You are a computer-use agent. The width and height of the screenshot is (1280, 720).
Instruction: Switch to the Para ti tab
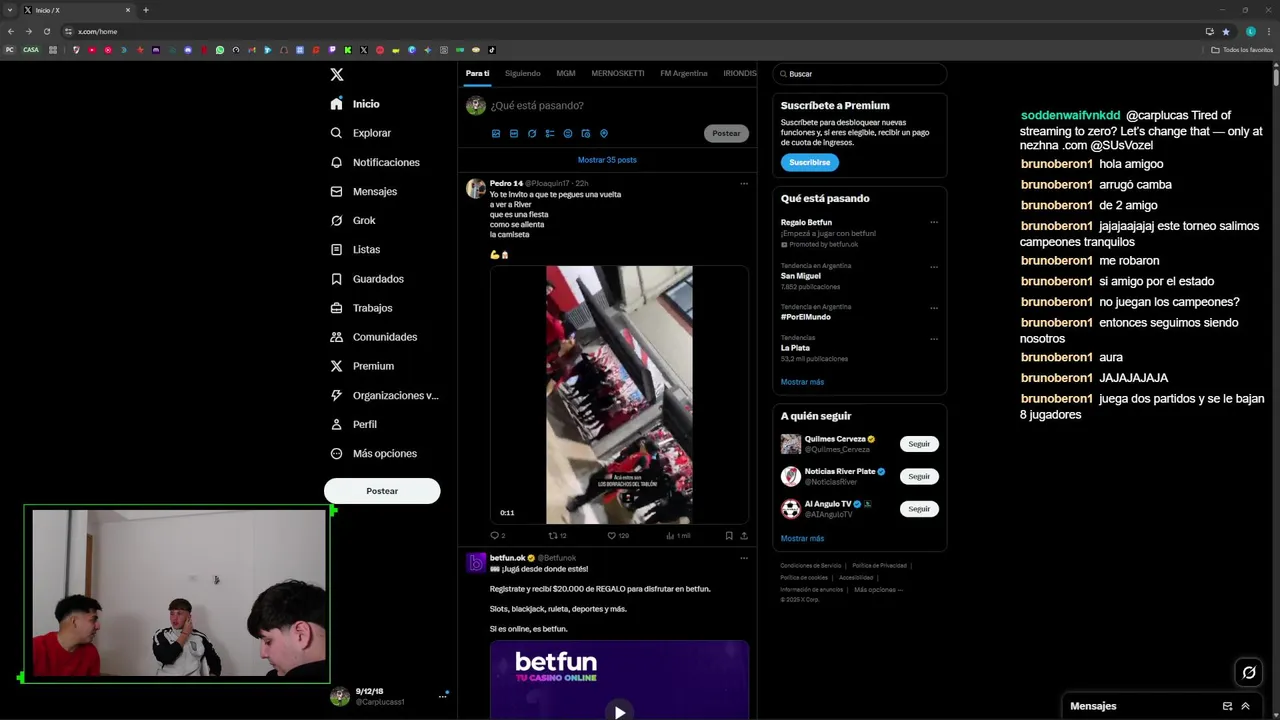pos(477,73)
